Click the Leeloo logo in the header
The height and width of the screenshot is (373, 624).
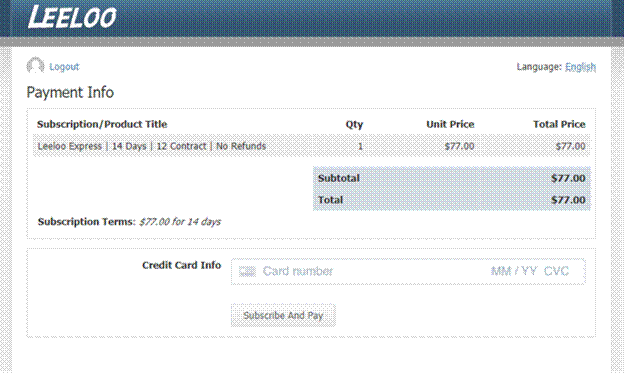(72, 18)
